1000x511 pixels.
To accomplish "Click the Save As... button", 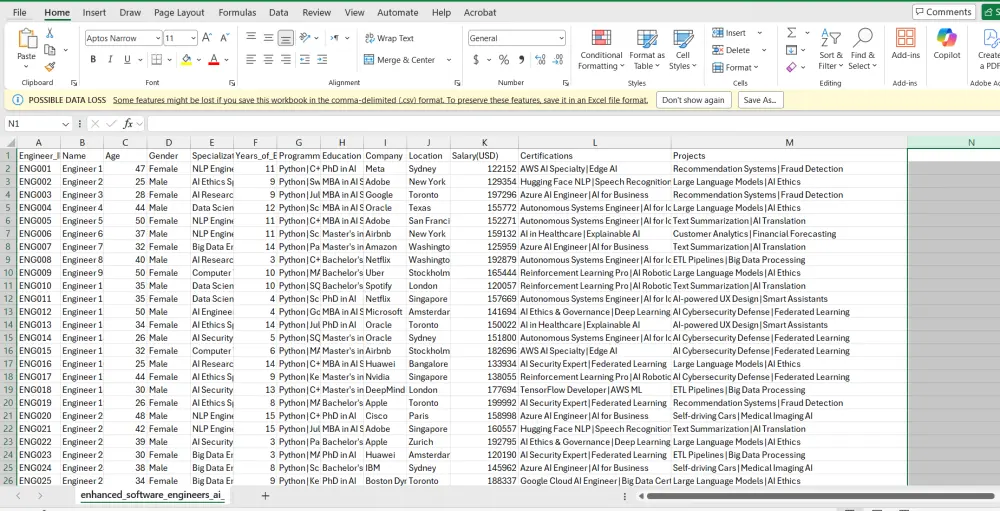I will pyautogui.click(x=760, y=100).
